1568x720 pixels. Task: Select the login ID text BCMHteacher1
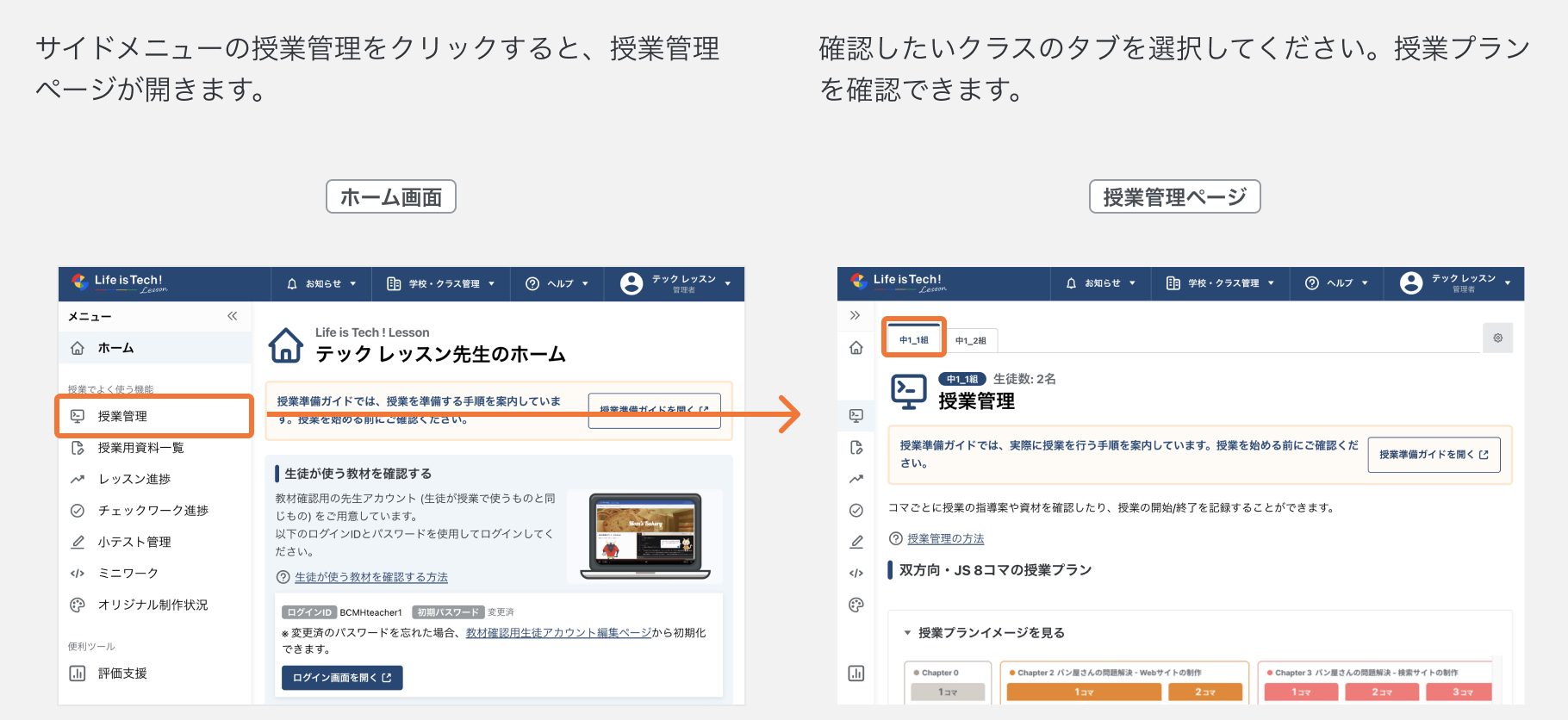370,612
